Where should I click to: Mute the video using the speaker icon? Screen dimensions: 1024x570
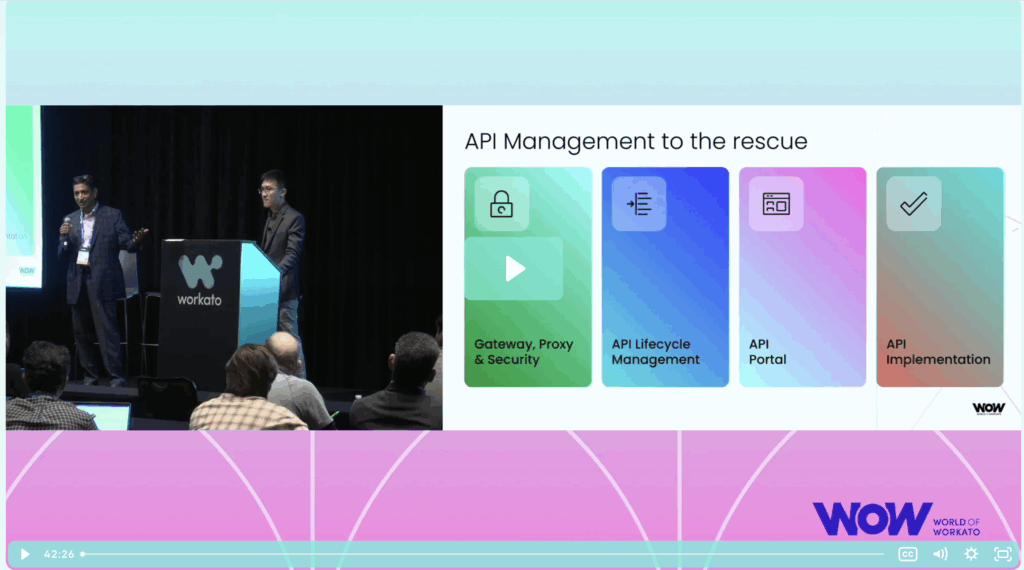click(x=940, y=554)
